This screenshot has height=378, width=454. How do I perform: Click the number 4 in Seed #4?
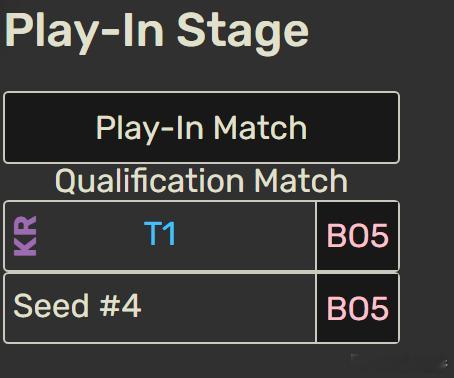pyautogui.click(x=131, y=306)
